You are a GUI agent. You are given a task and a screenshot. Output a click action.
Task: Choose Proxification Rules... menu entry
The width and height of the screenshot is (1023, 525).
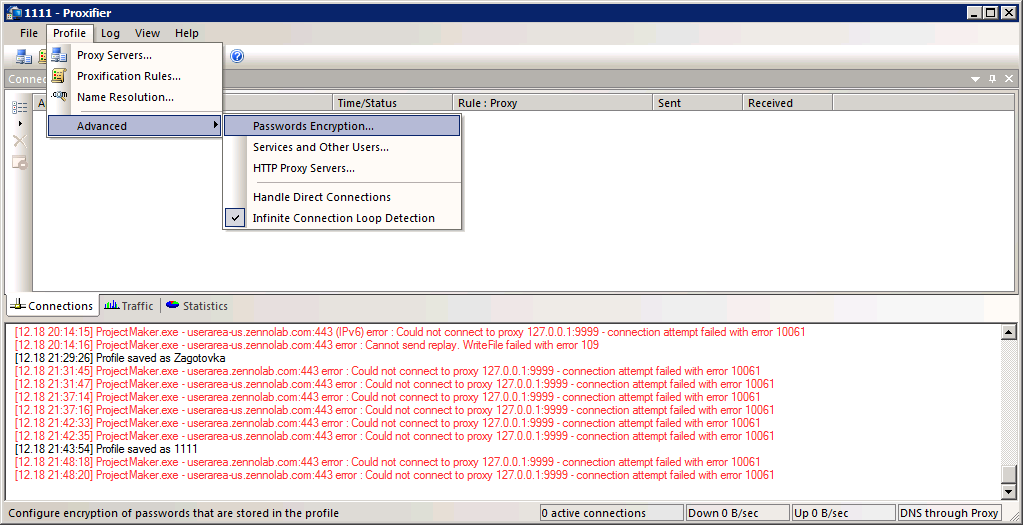(135, 76)
